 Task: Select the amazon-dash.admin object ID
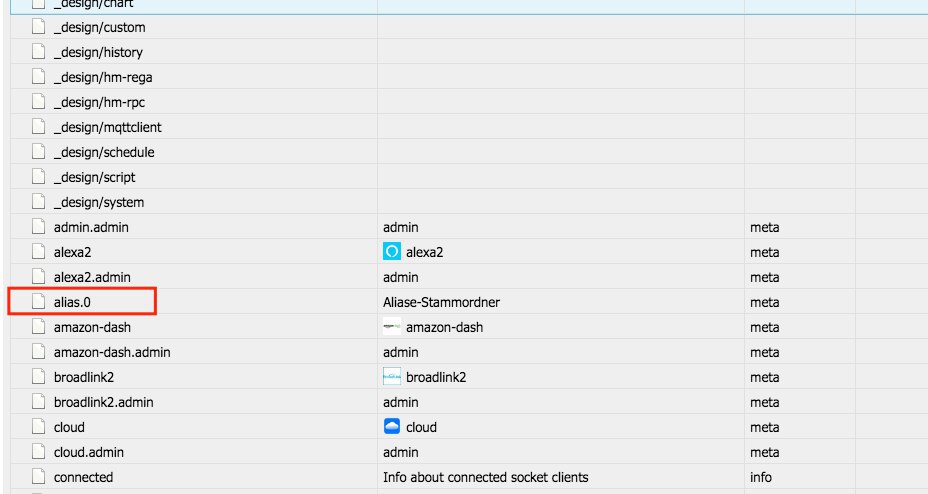click(112, 352)
